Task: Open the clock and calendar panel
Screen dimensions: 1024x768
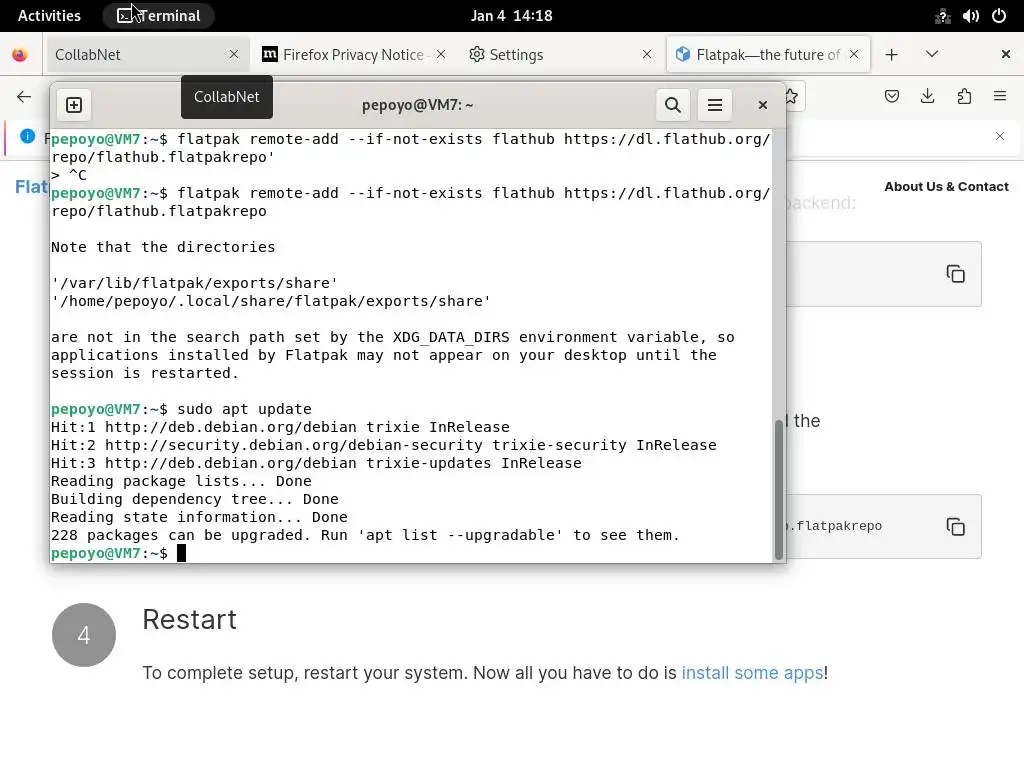Action: [511, 16]
